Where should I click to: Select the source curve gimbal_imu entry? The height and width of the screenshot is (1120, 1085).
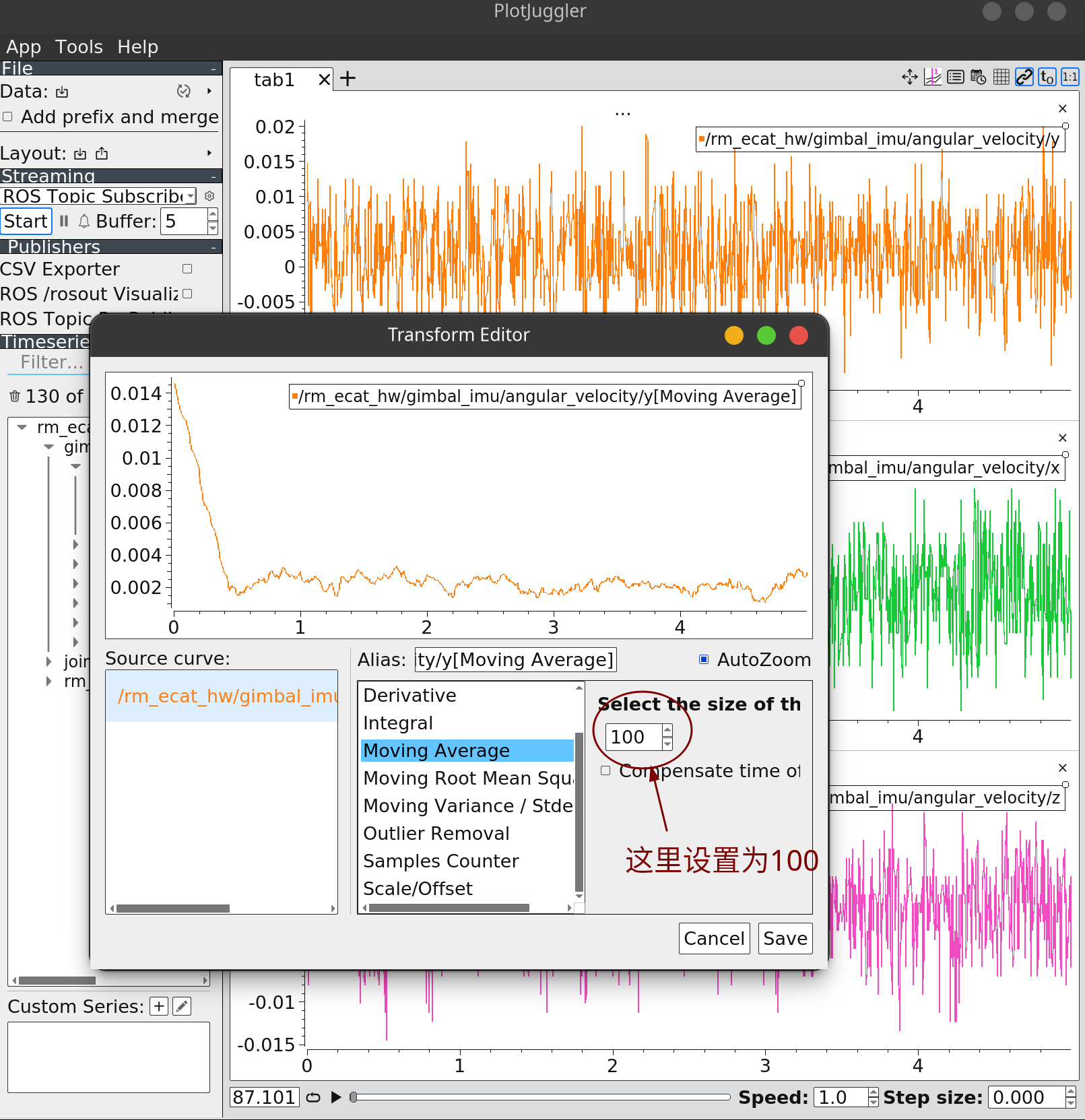point(222,696)
